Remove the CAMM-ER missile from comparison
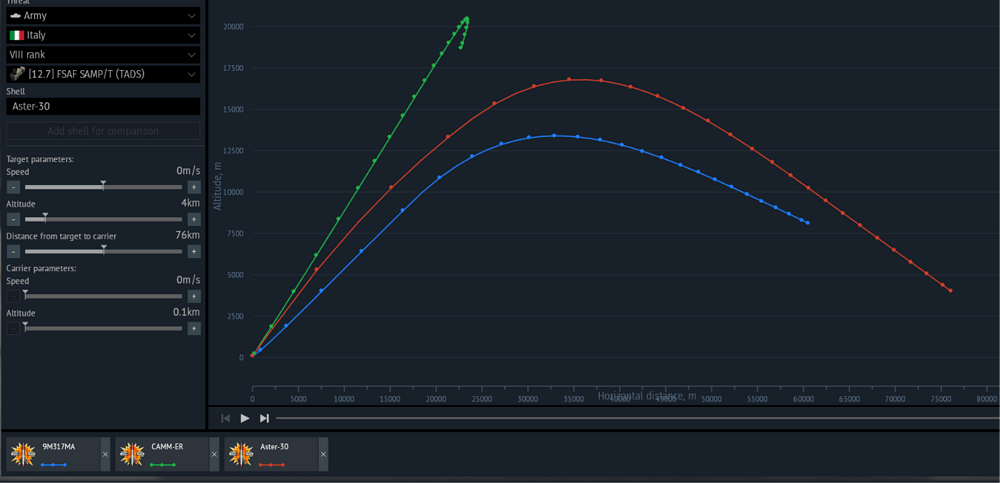The width and height of the screenshot is (1000, 483). (214, 454)
